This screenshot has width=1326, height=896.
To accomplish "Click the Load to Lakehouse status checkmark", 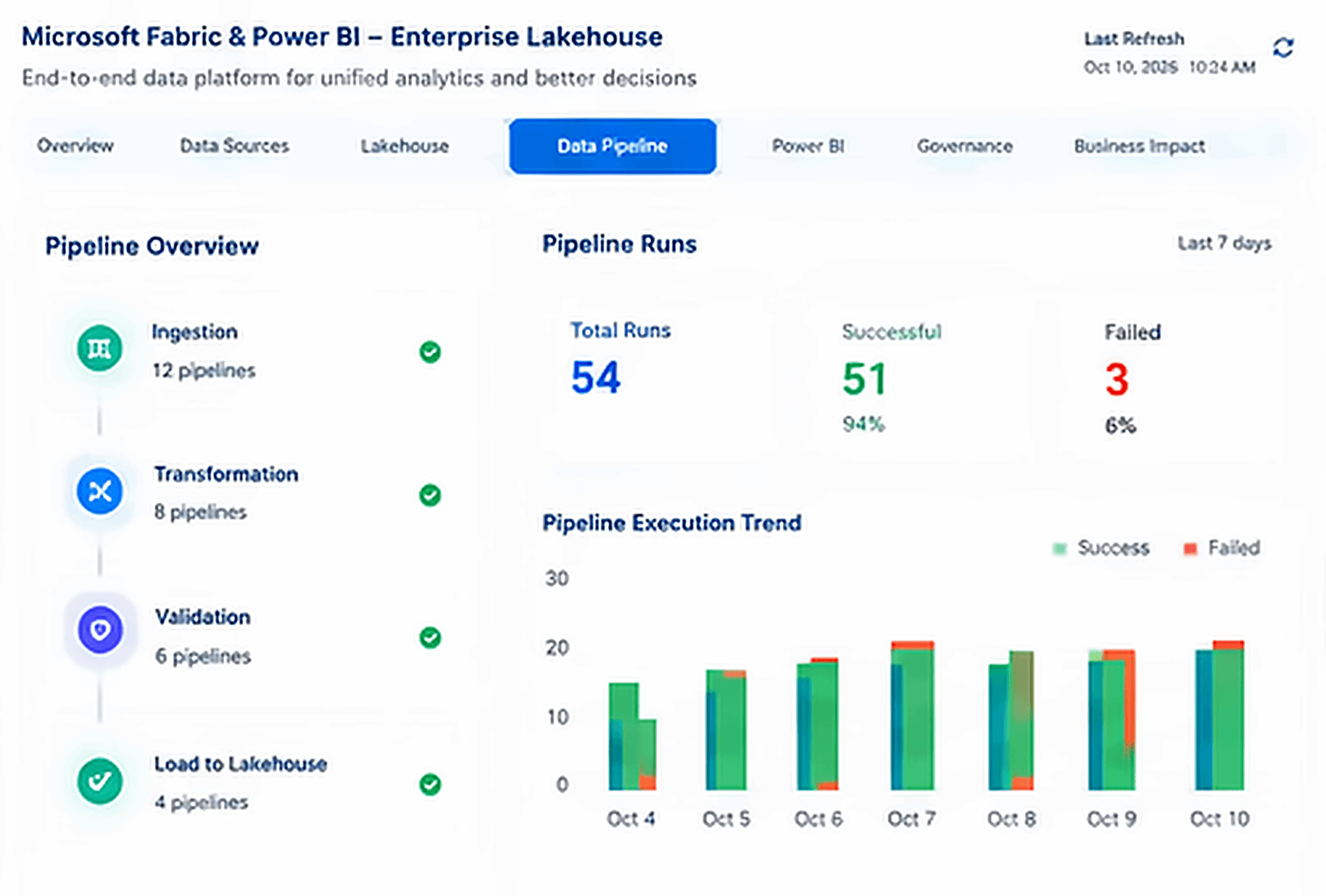I will click(x=430, y=784).
